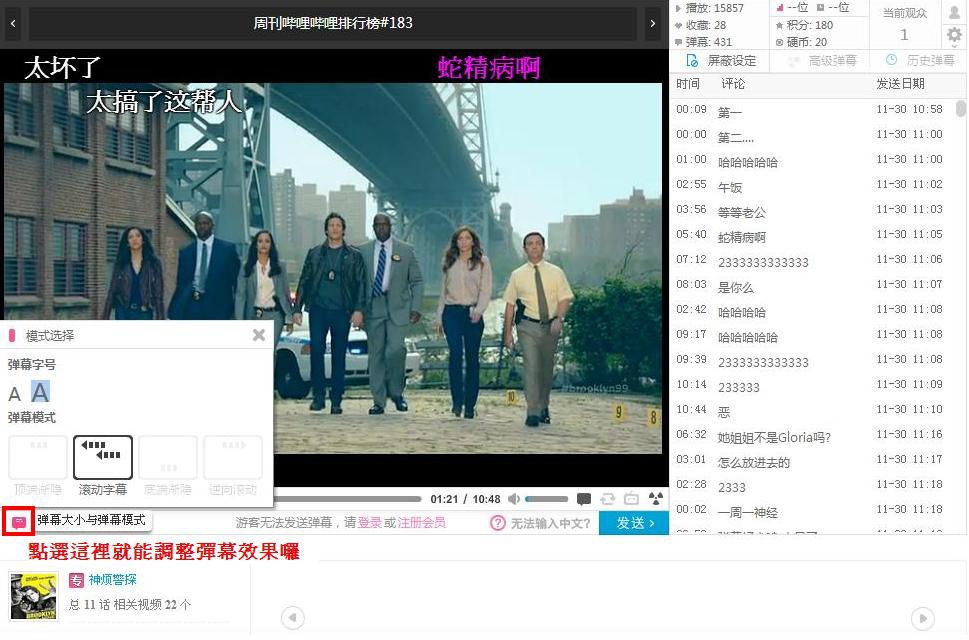
Task: Open the 神烦警探 cover thumbnail
Action: pyautogui.click(x=33, y=596)
